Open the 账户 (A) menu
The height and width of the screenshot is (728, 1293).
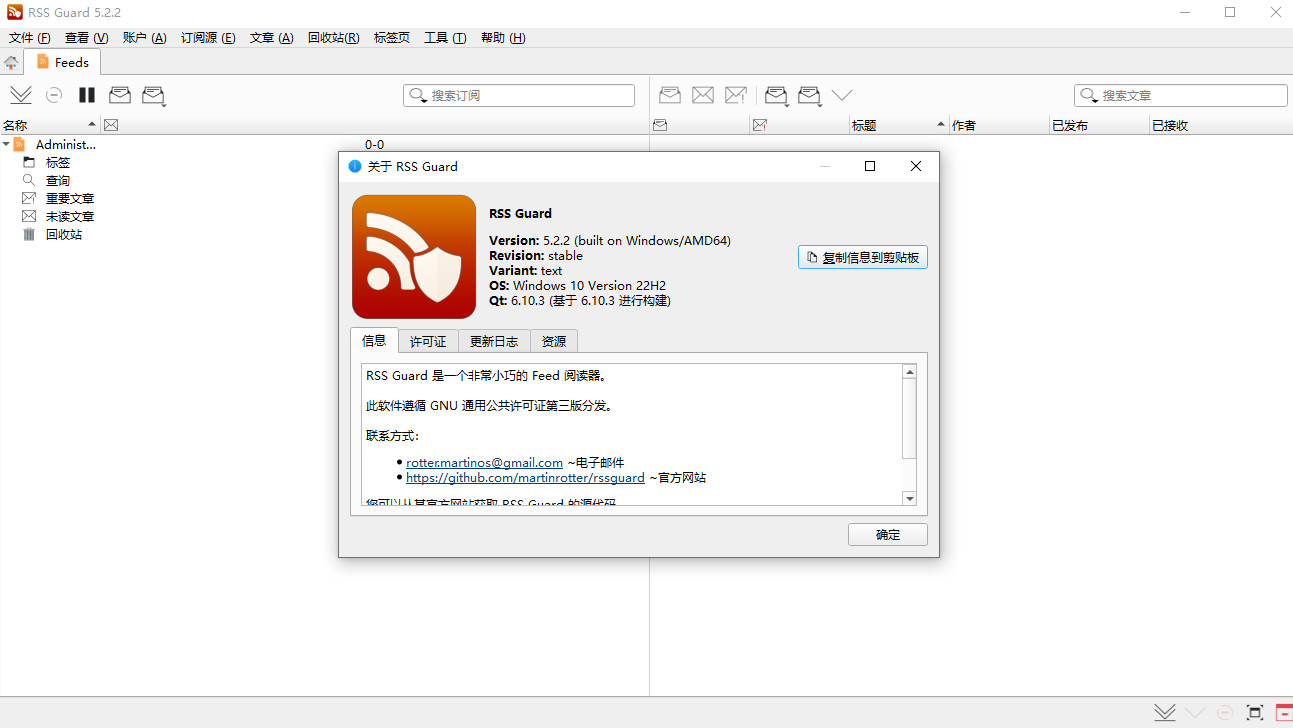[x=145, y=38]
